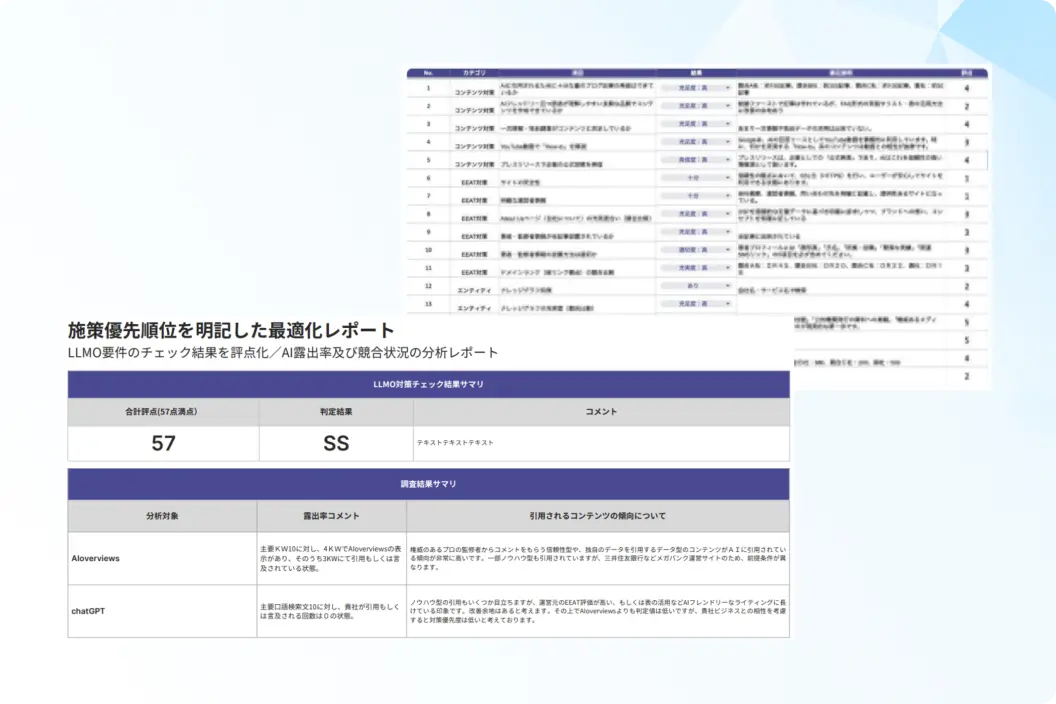The image size is (1056, 704).
Task: Click the 判定結果 header cell
Action: click(x=336, y=412)
